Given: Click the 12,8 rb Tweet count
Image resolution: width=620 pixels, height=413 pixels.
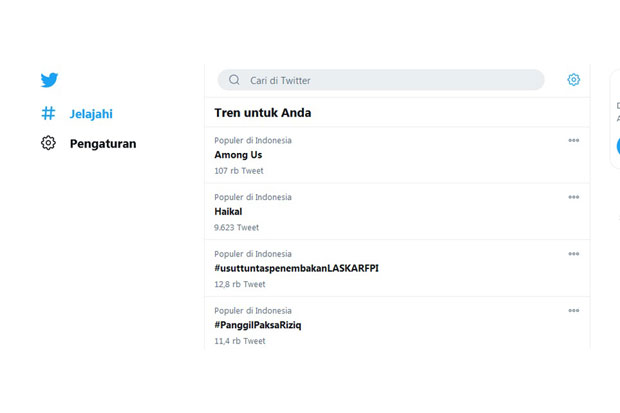Looking at the screenshot, I should click(x=240, y=284).
